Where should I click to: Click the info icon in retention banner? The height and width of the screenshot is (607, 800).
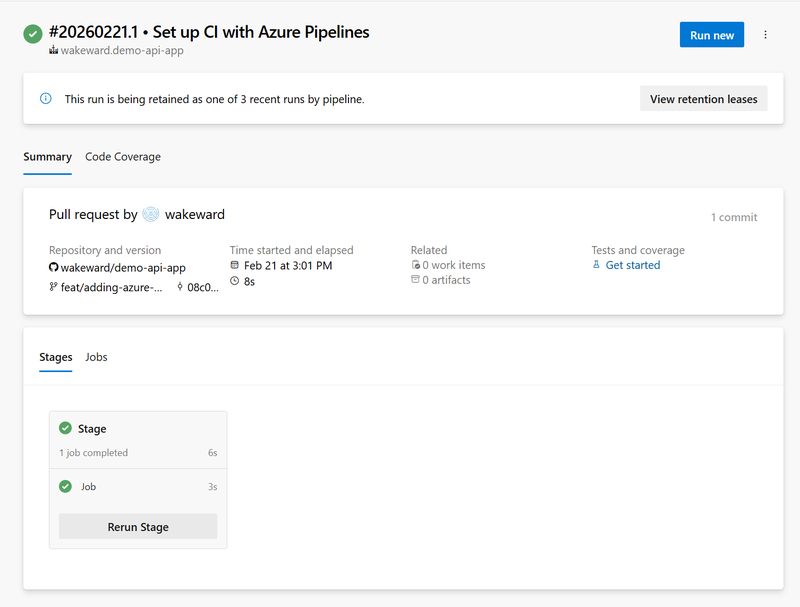45,99
